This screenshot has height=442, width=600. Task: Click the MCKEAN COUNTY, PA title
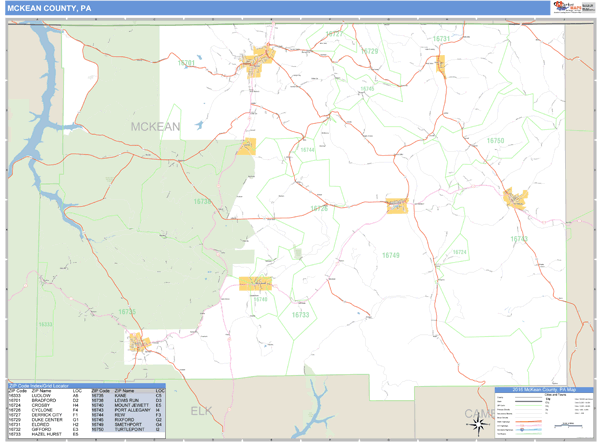coord(49,8)
